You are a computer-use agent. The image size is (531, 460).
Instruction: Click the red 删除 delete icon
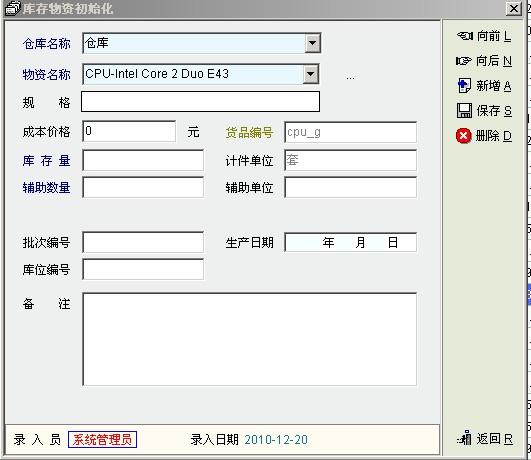click(464, 136)
